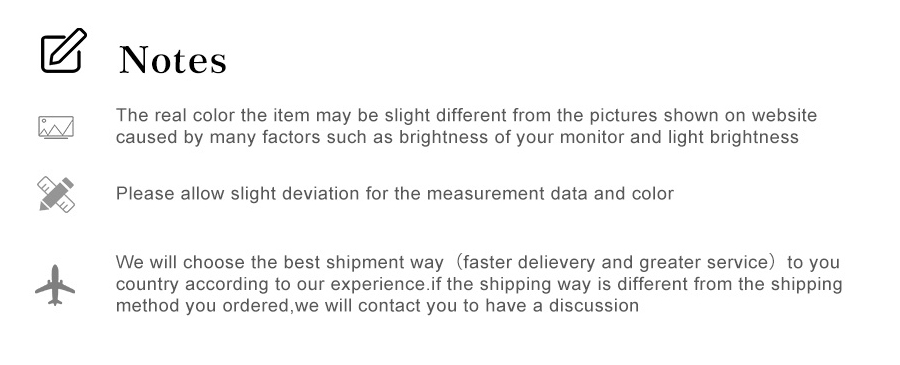This screenshot has height=365, width=900.
Task: Select the Notes heading
Action: click(x=173, y=60)
